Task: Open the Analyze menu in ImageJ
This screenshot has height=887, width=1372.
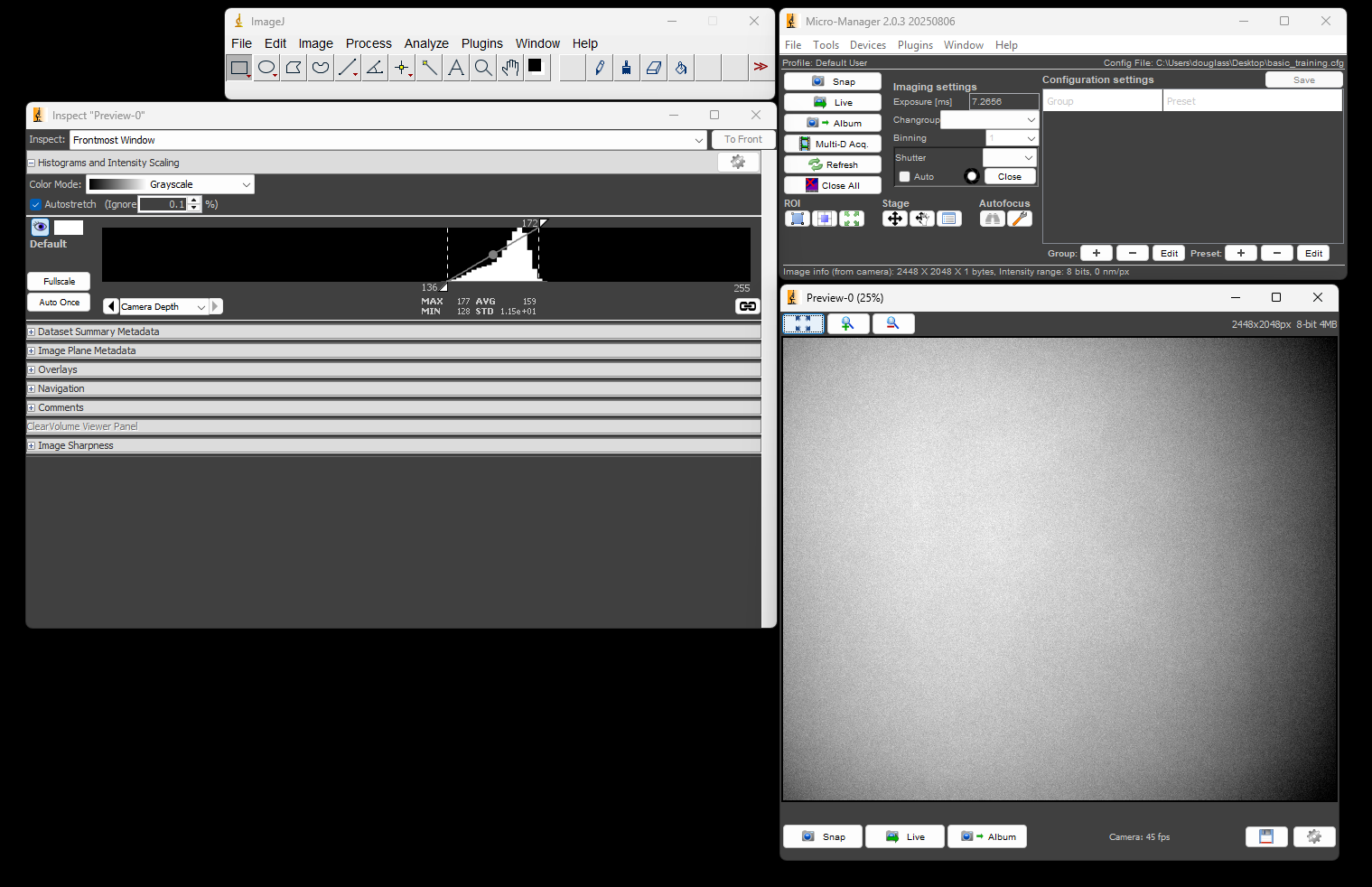Action: pos(426,43)
